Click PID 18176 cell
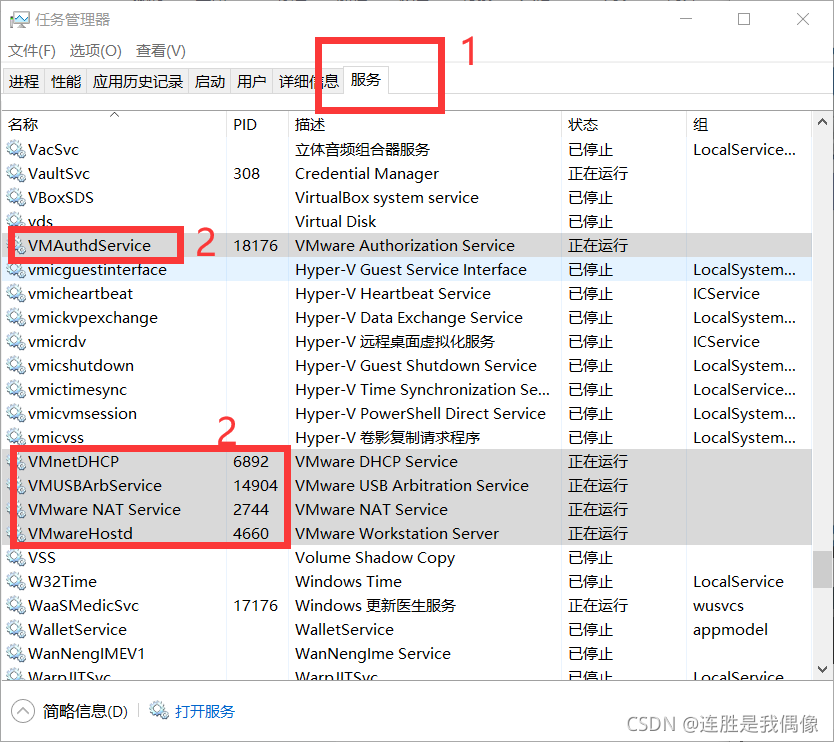This screenshot has height=742, width=834. (255, 245)
